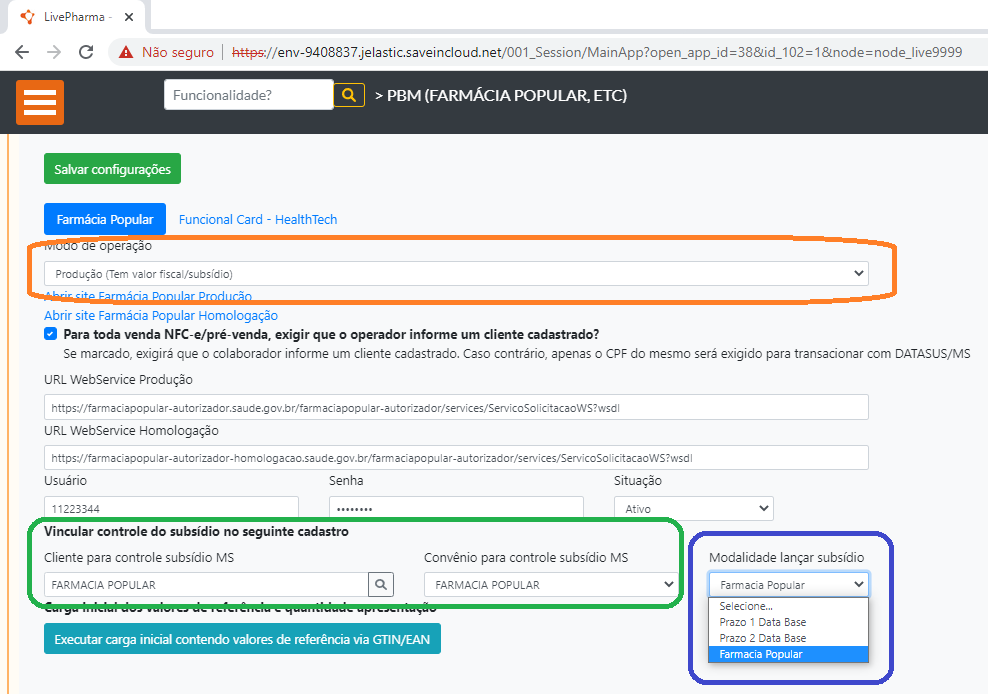Screen dimensions: 988x694
Task: Open the orange hamburger main menu
Action: tap(40, 102)
